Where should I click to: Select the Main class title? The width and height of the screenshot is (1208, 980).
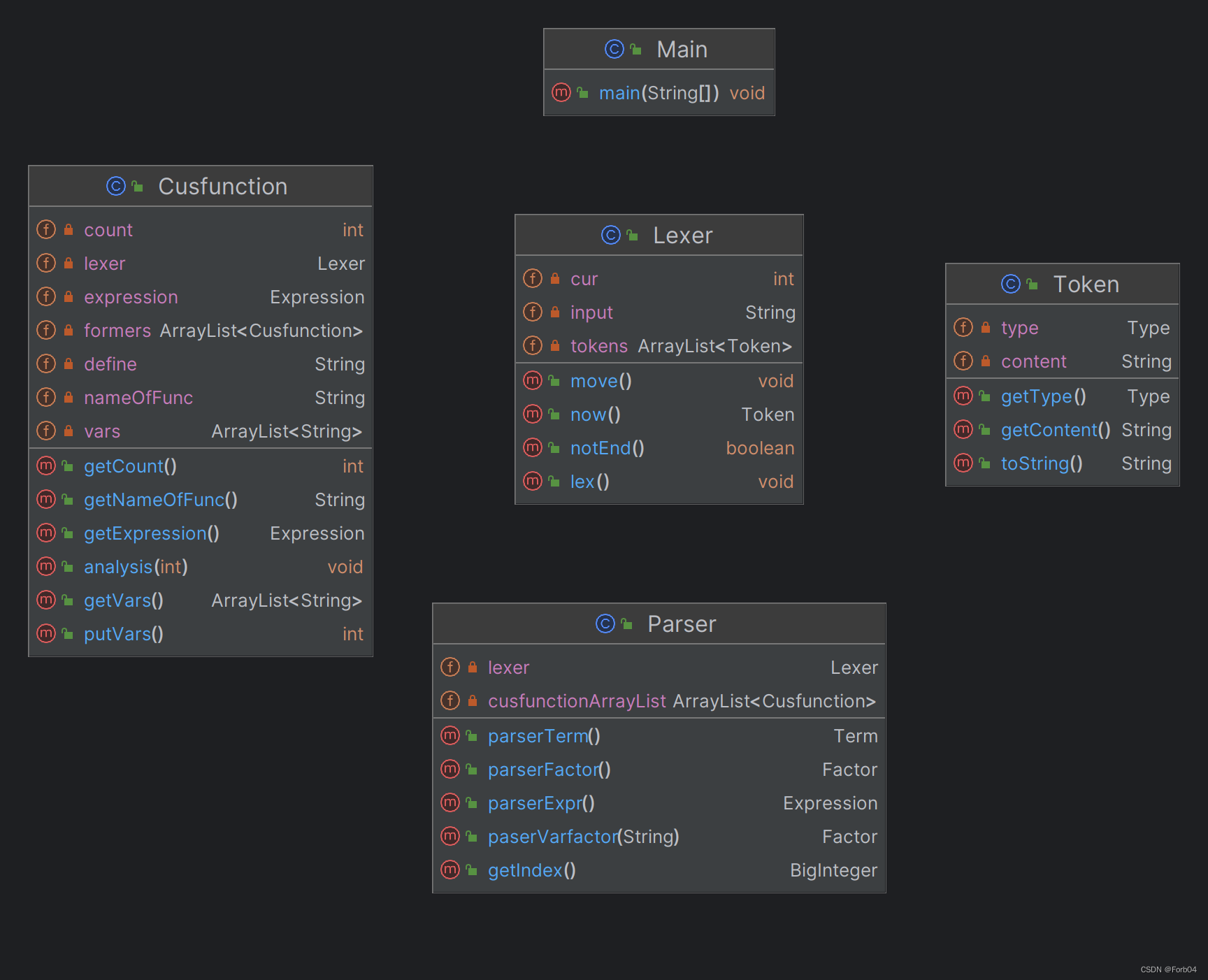pos(682,50)
